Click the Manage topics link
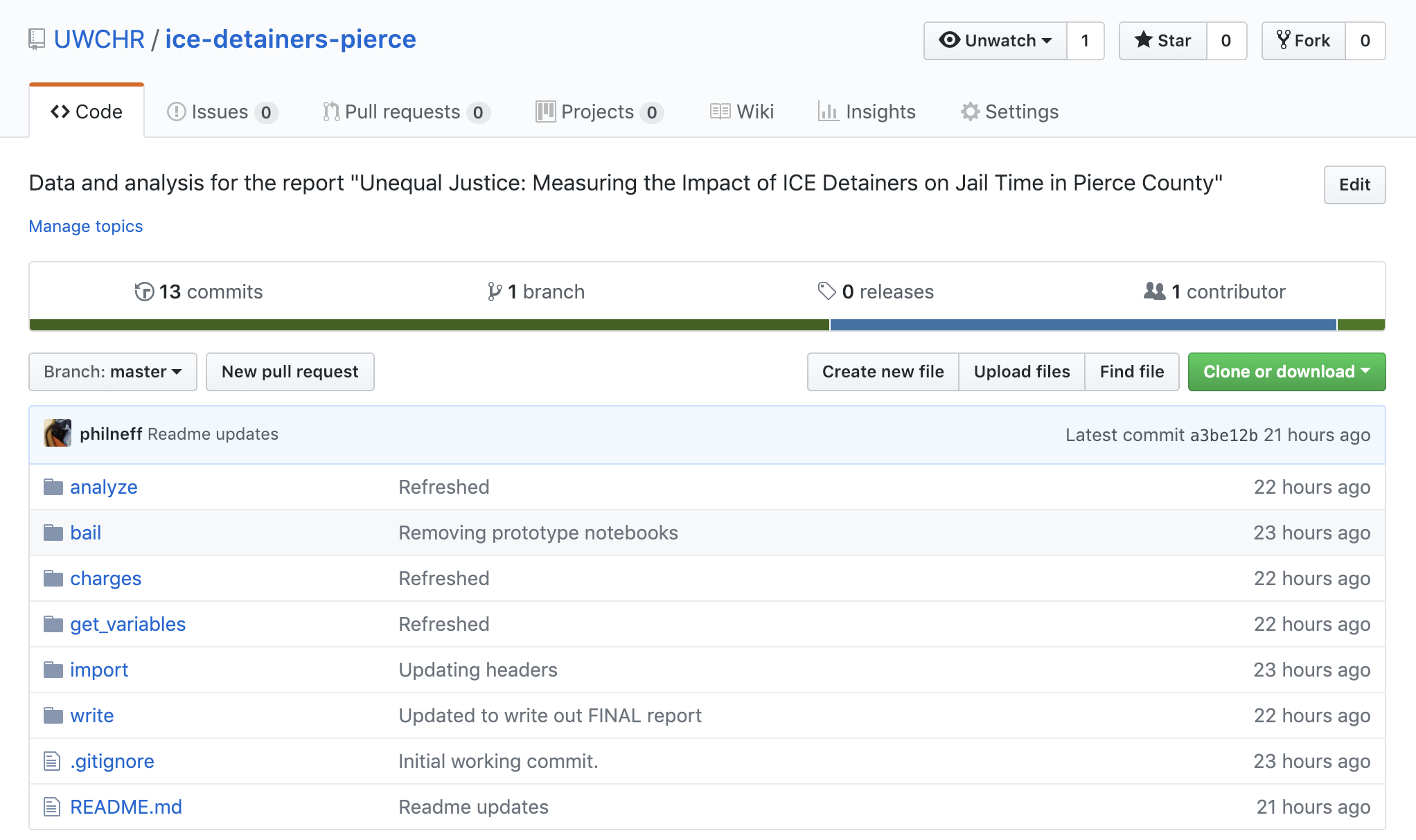This screenshot has width=1416, height=840. pos(86,226)
